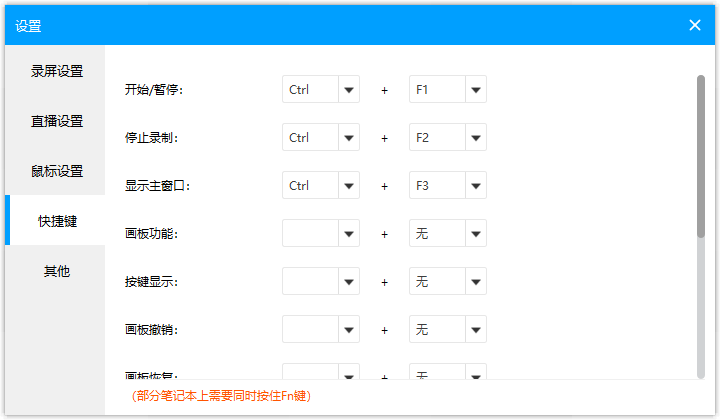Click the 设置 title bar text
This screenshot has height=420, width=720.
click(28, 26)
